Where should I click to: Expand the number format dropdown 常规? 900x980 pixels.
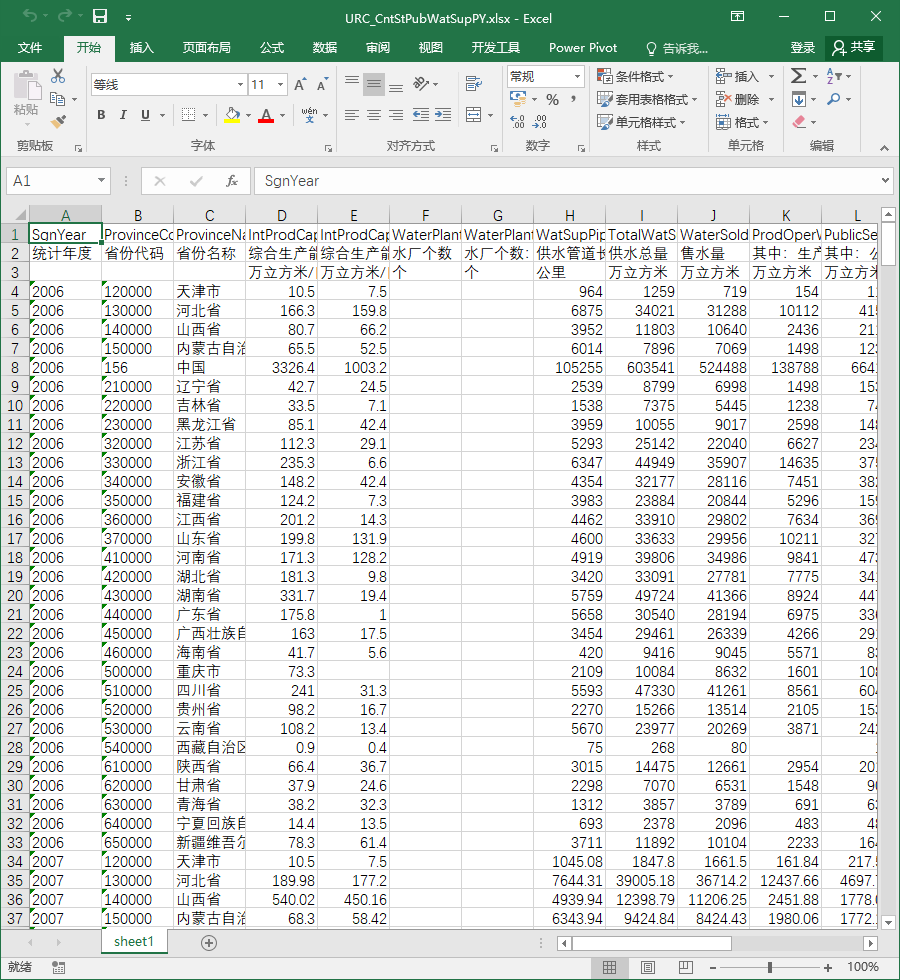(577, 77)
